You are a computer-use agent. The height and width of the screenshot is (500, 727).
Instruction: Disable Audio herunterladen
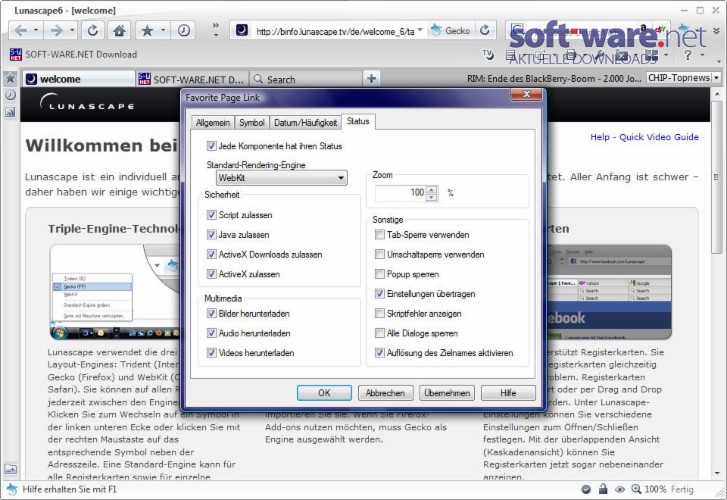click(x=211, y=333)
